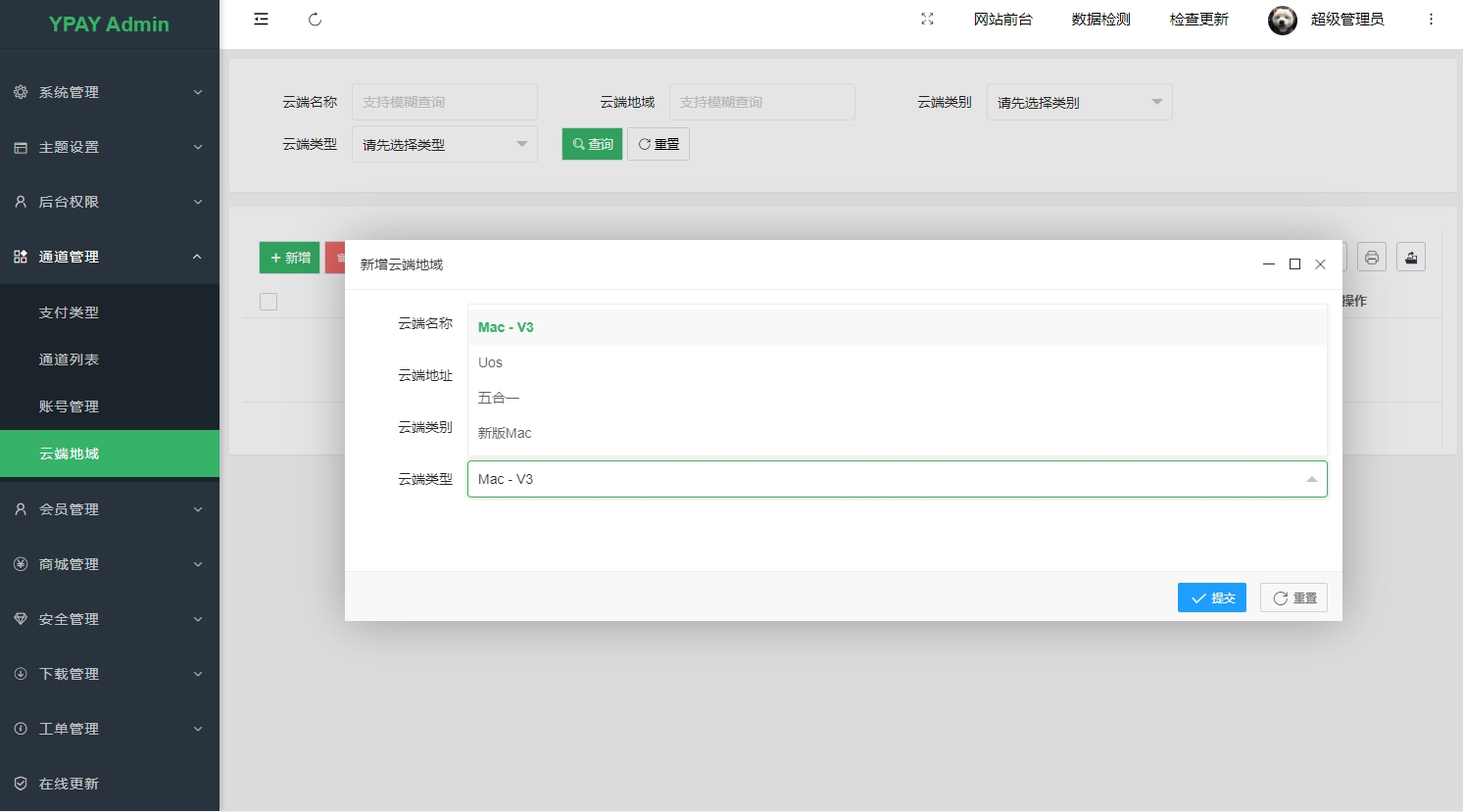Collapse the sidebar with the menu fold icon
1463x812 pixels.
pyautogui.click(x=261, y=20)
